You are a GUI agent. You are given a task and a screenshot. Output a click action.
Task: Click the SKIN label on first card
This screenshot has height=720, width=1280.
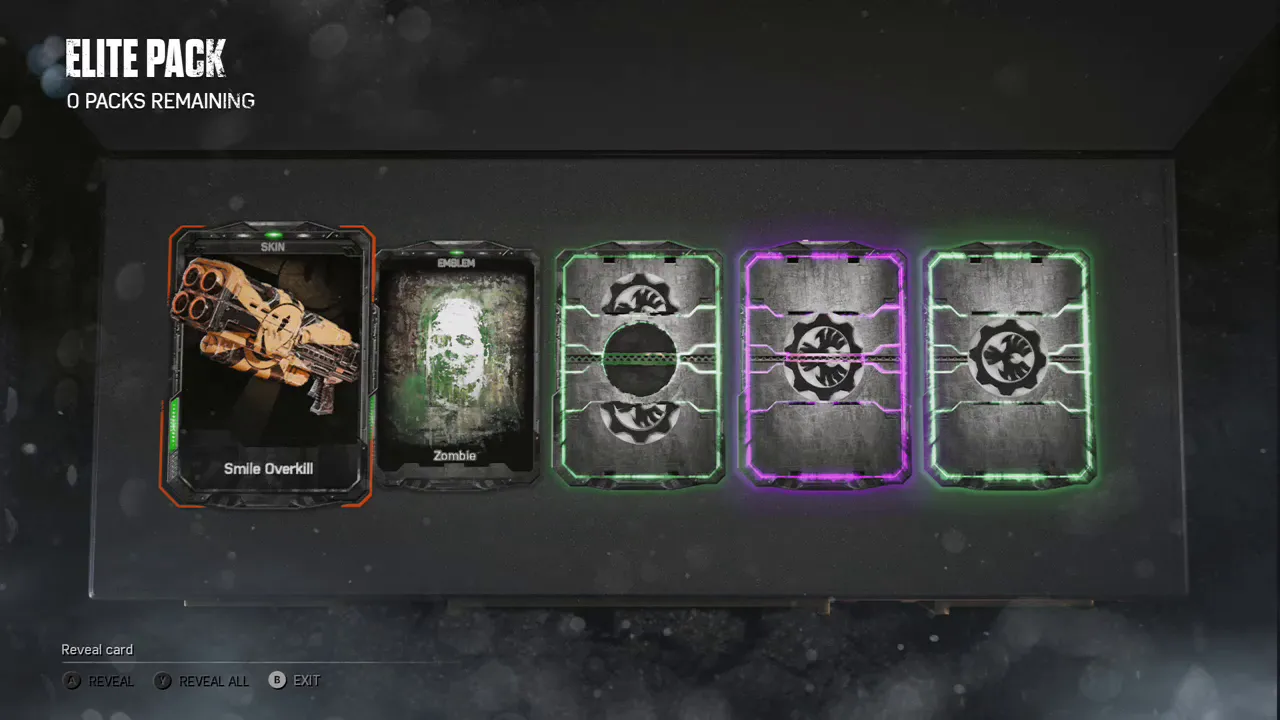[x=272, y=246]
